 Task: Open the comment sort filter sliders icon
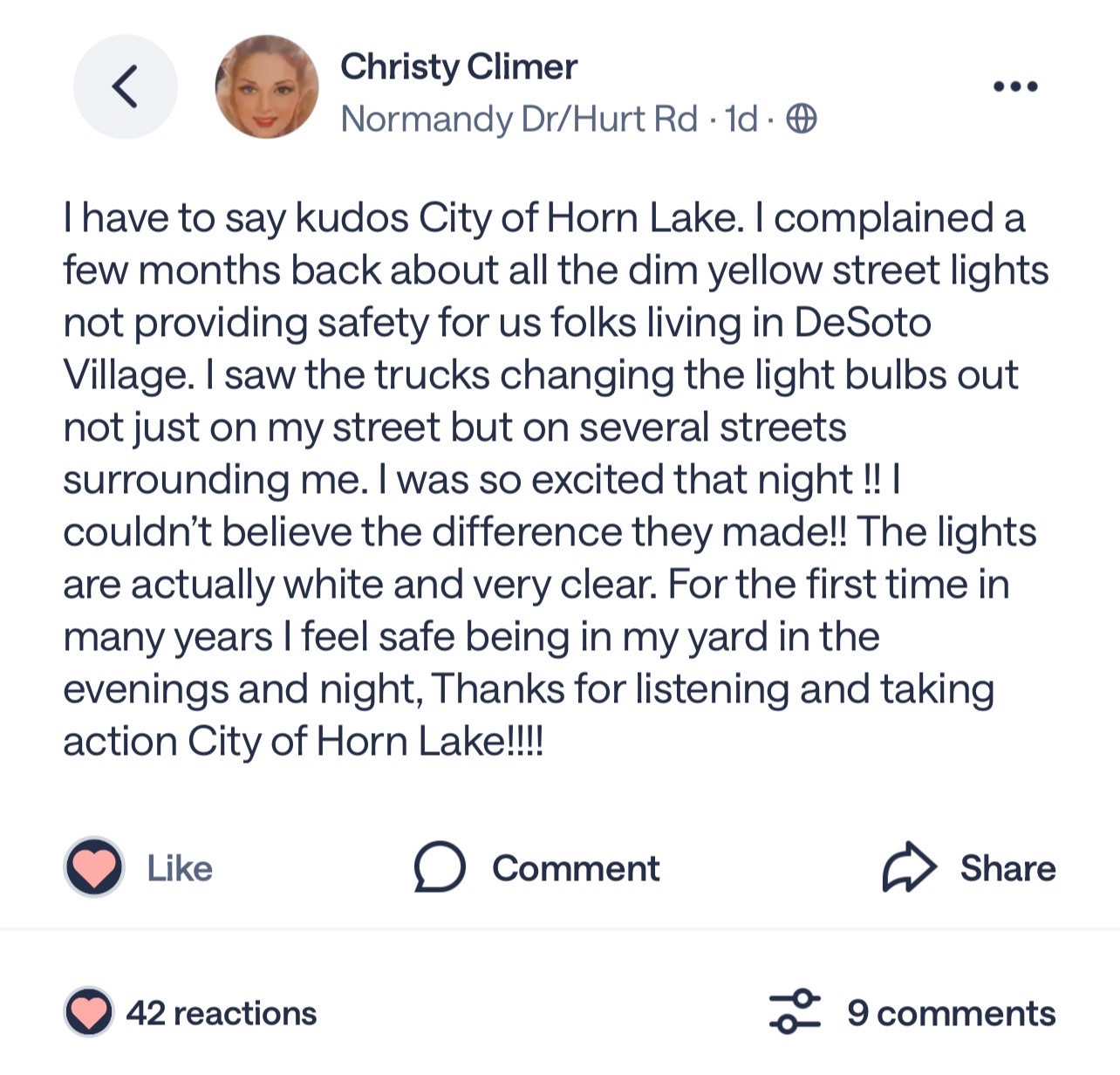[x=795, y=1012]
